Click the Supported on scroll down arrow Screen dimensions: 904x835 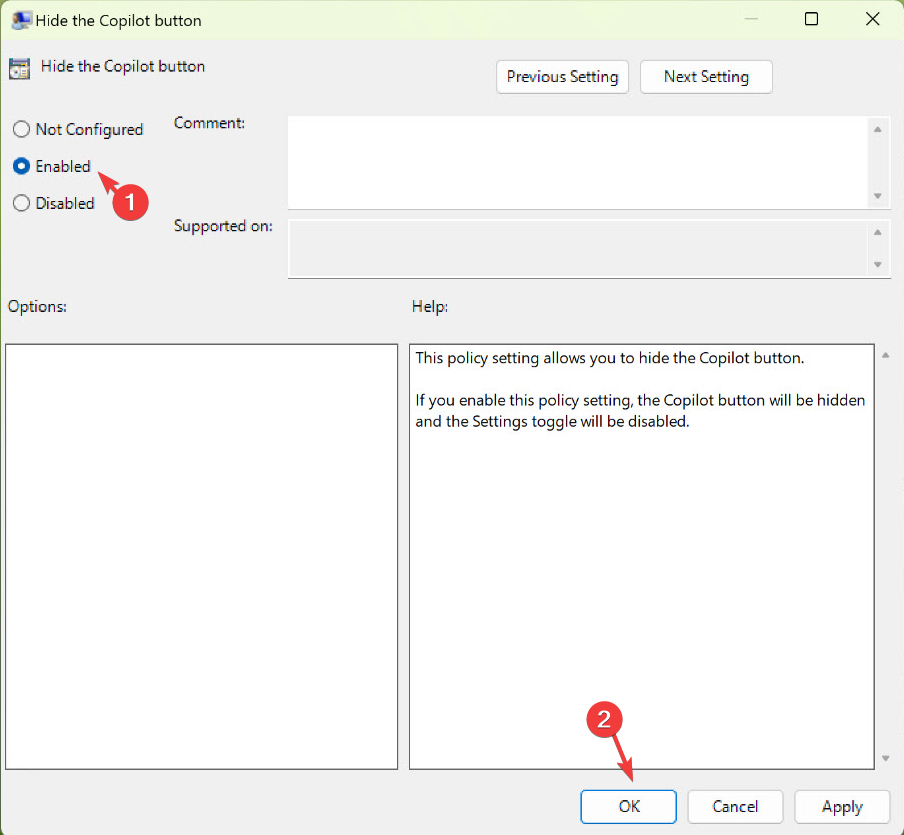click(877, 265)
